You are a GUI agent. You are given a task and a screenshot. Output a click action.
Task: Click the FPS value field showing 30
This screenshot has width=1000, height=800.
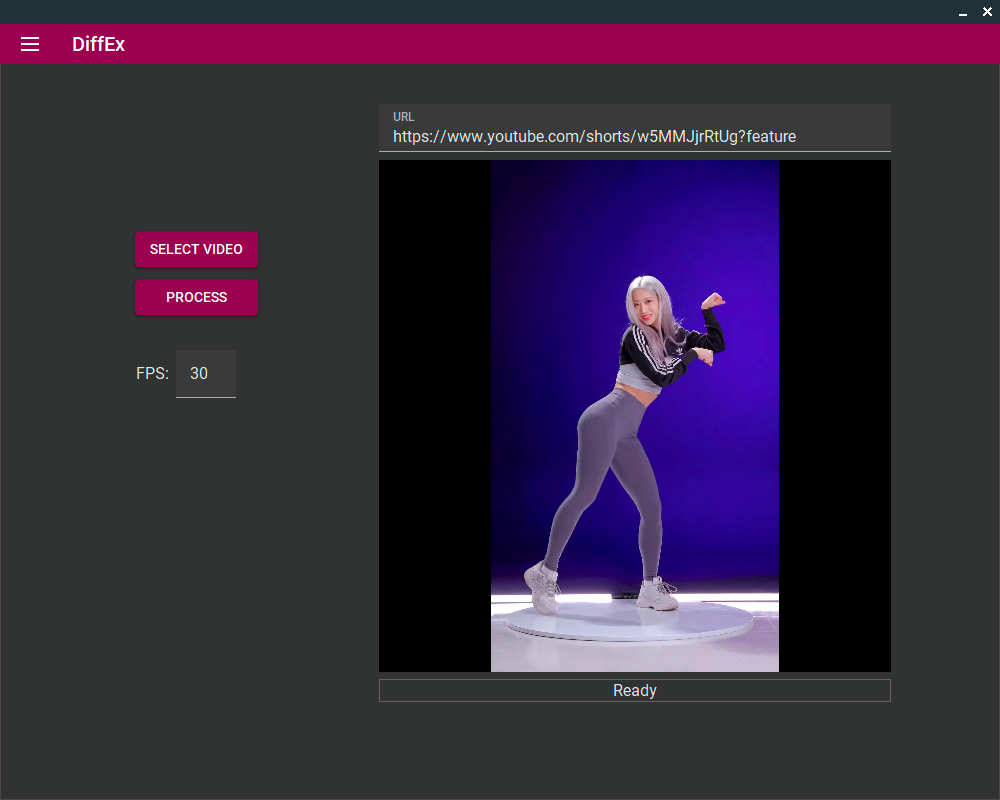(205, 373)
